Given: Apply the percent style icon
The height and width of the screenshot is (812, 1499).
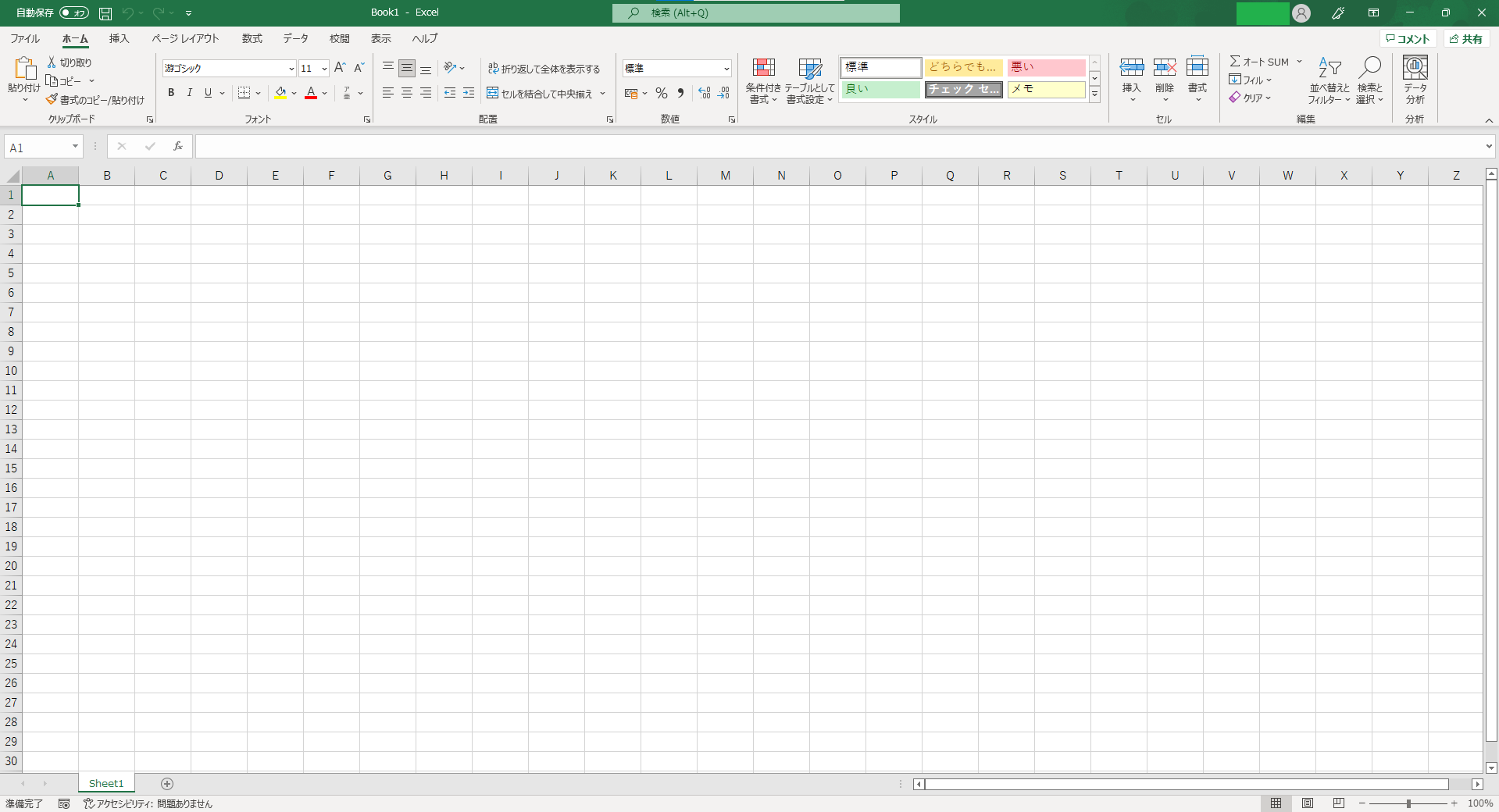Looking at the screenshot, I should [661, 93].
